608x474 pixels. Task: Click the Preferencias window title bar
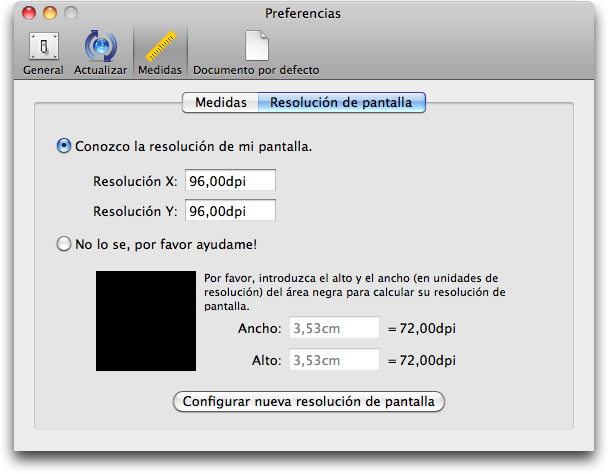tap(303, 14)
